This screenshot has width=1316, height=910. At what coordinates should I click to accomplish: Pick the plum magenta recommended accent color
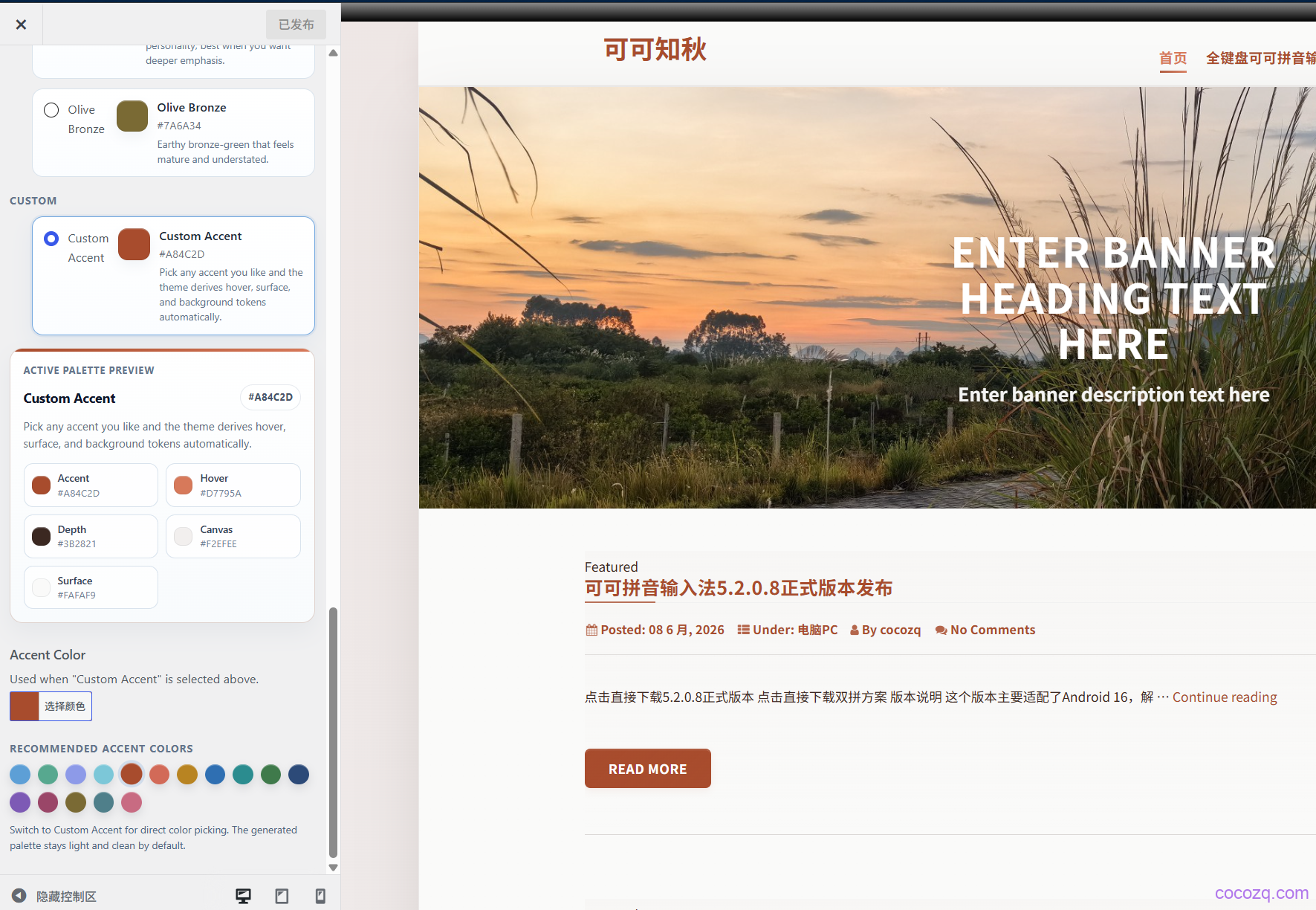[48, 802]
